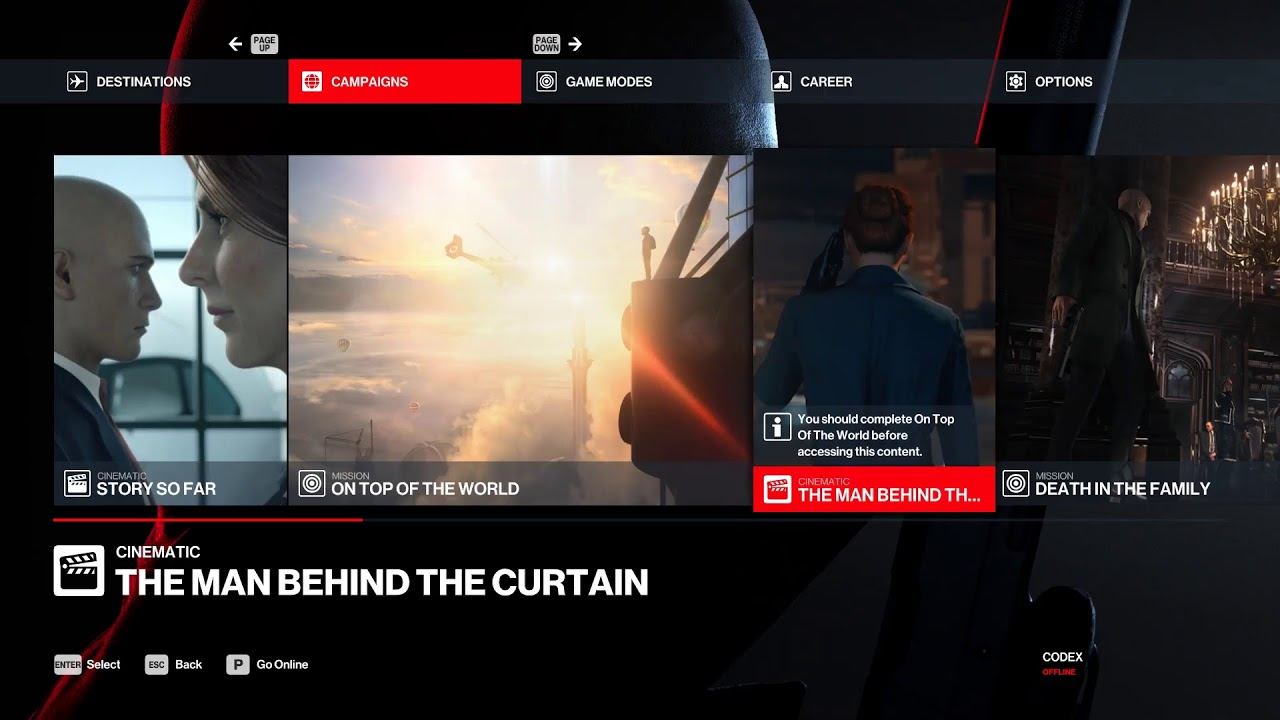Click the left arrow above the tabs
The width and height of the screenshot is (1280, 720).
pyautogui.click(x=236, y=44)
